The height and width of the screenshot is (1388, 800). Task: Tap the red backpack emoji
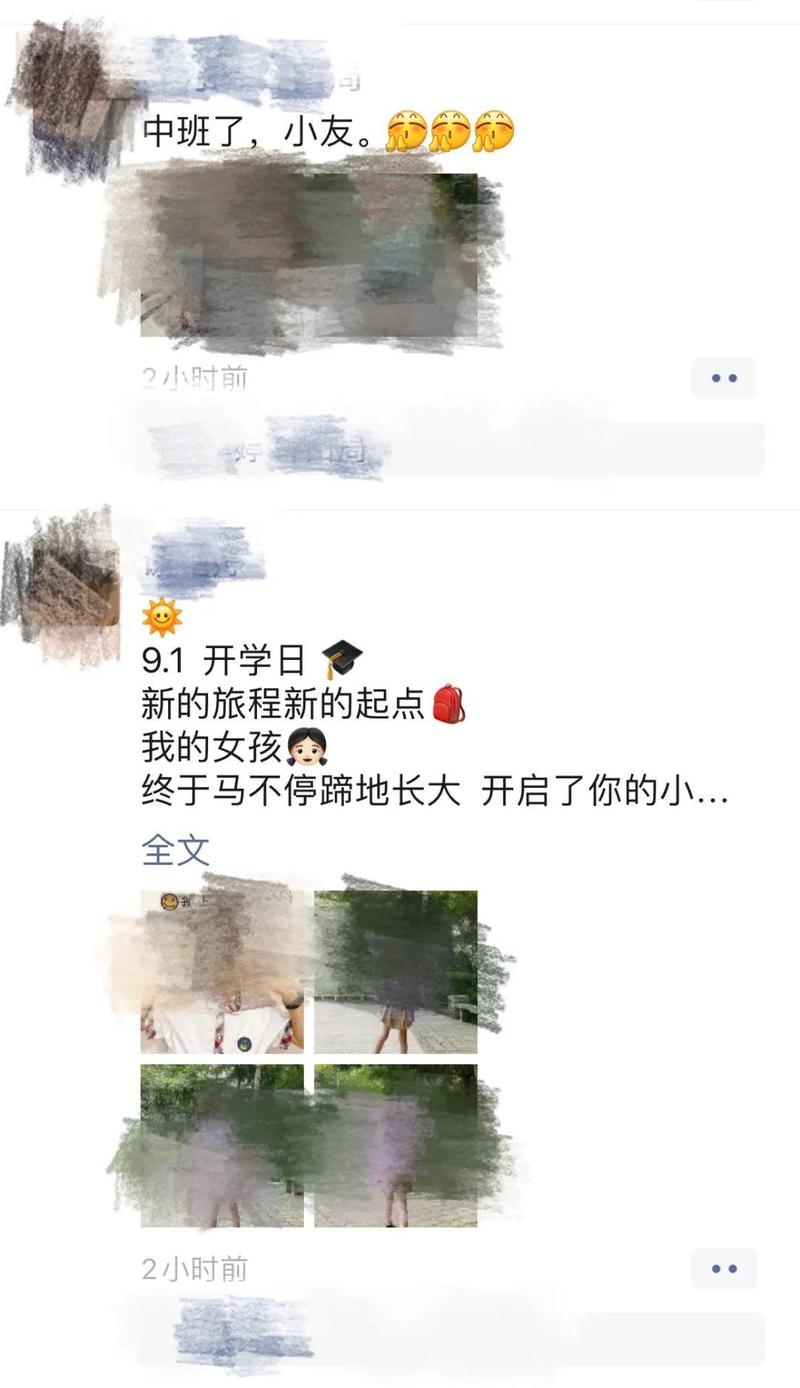[x=448, y=703]
